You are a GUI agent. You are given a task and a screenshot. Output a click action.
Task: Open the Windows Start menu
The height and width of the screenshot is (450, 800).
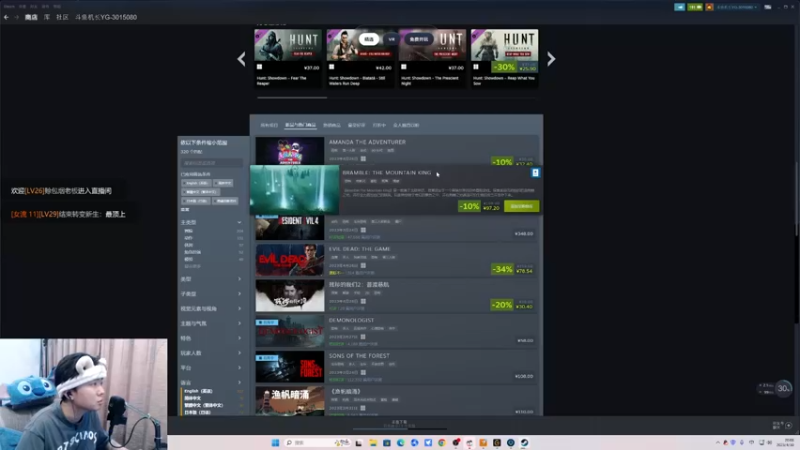point(275,442)
